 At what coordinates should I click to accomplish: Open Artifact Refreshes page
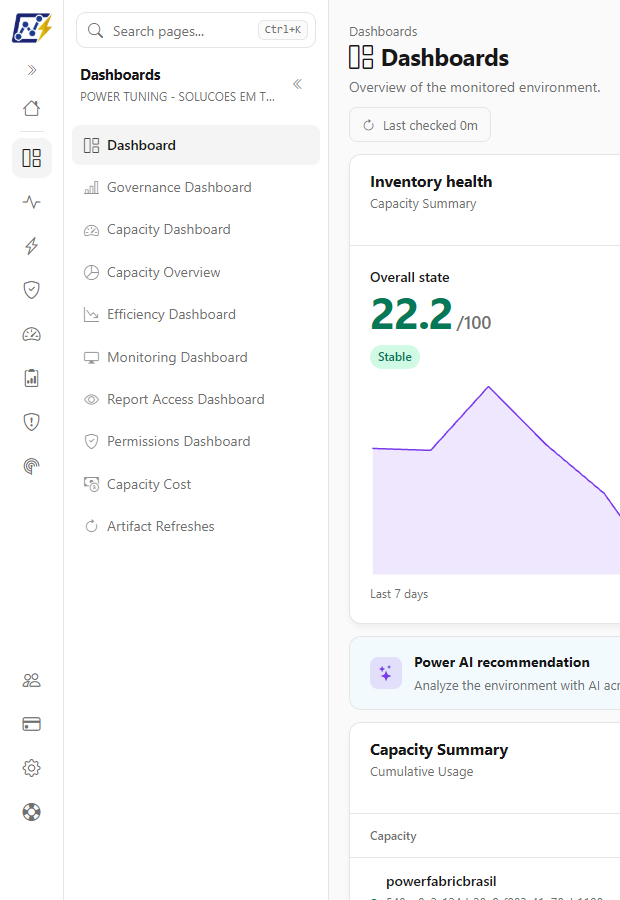coord(196,526)
